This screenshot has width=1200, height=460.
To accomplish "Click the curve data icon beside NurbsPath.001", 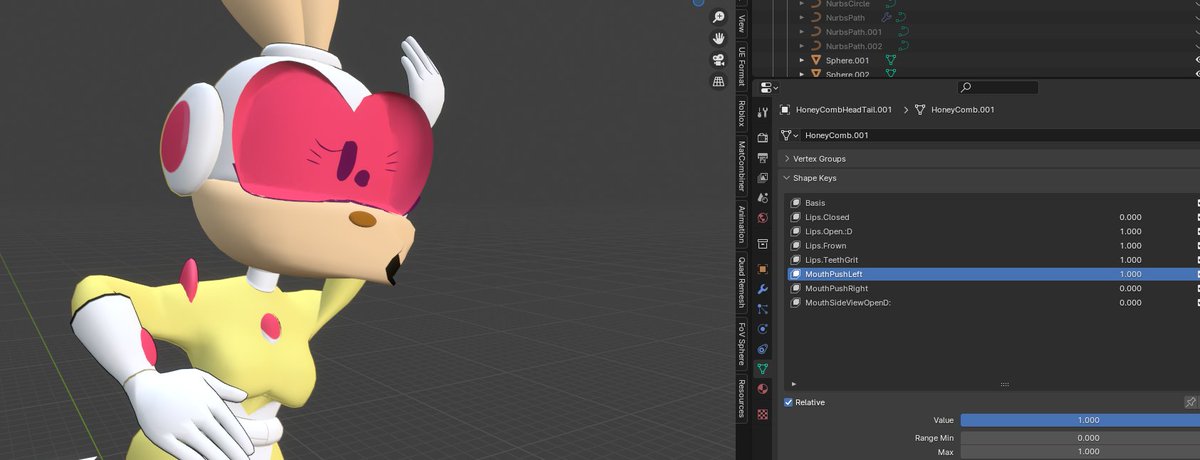I will click(x=902, y=31).
